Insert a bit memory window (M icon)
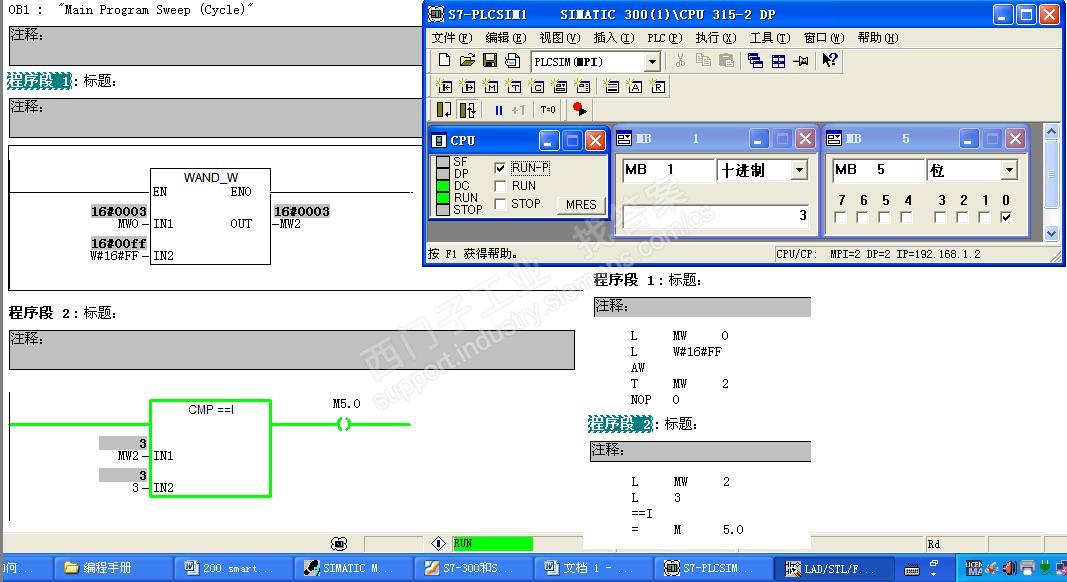1067x582 pixels. tap(491, 86)
